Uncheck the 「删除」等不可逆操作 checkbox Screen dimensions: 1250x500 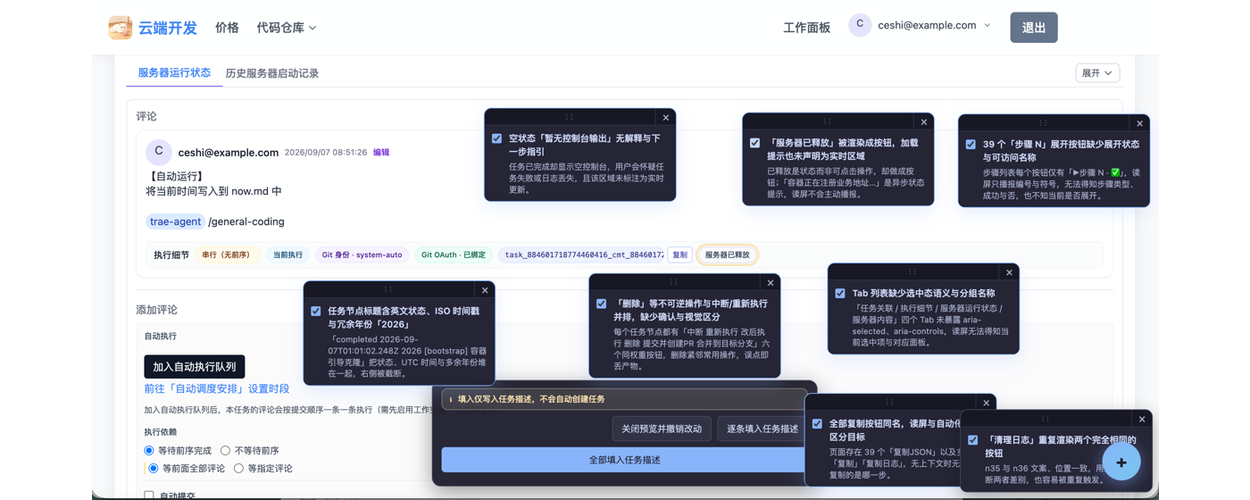[x=601, y=304]
